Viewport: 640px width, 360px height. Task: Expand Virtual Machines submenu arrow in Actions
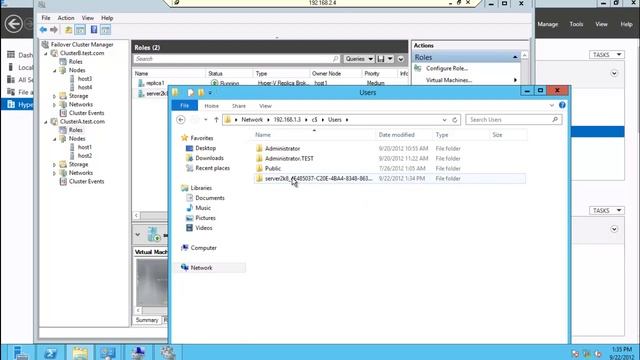(x=515, y=80)
